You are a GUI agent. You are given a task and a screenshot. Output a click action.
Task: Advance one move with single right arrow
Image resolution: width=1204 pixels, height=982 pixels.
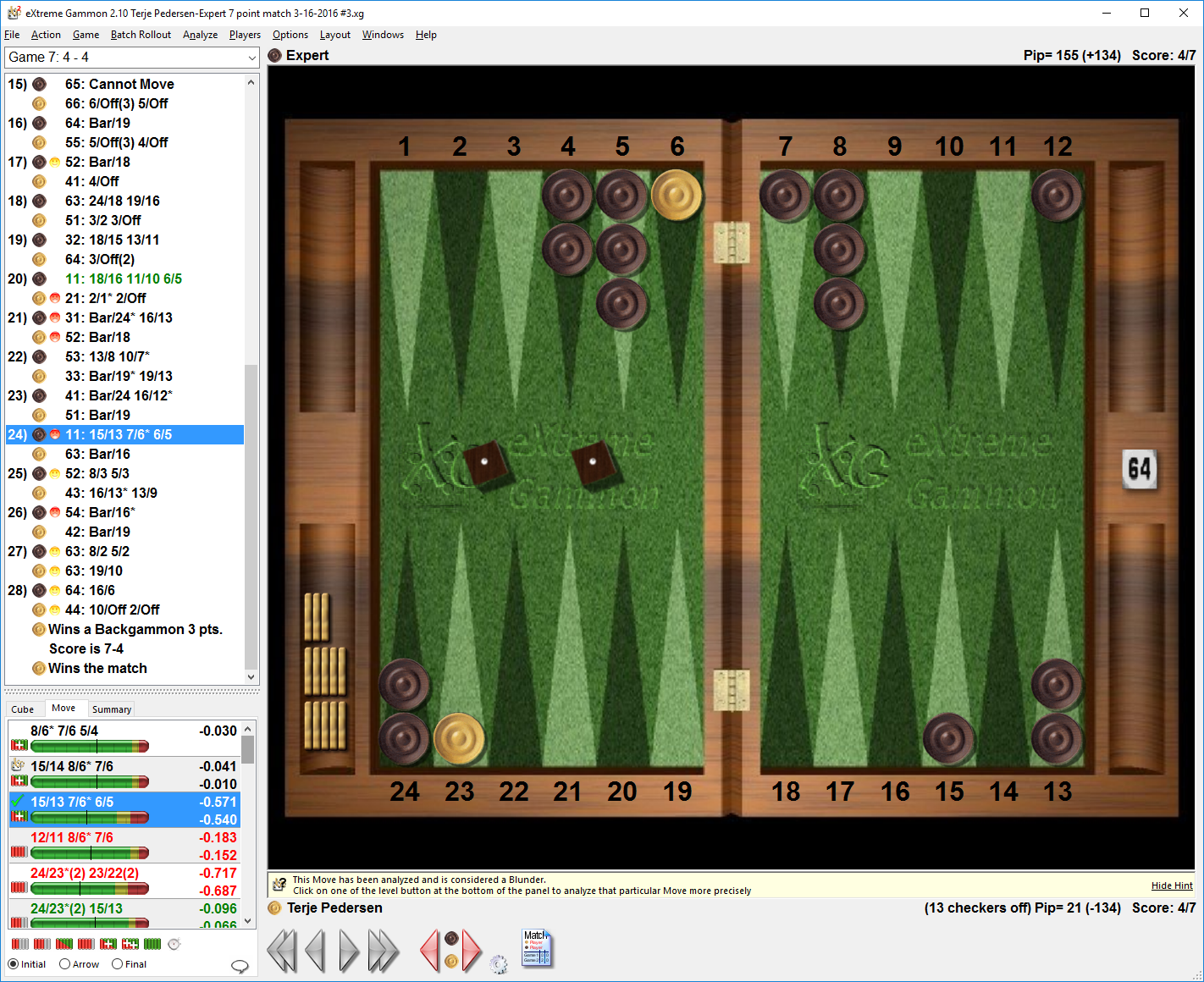tap(348, 950)
